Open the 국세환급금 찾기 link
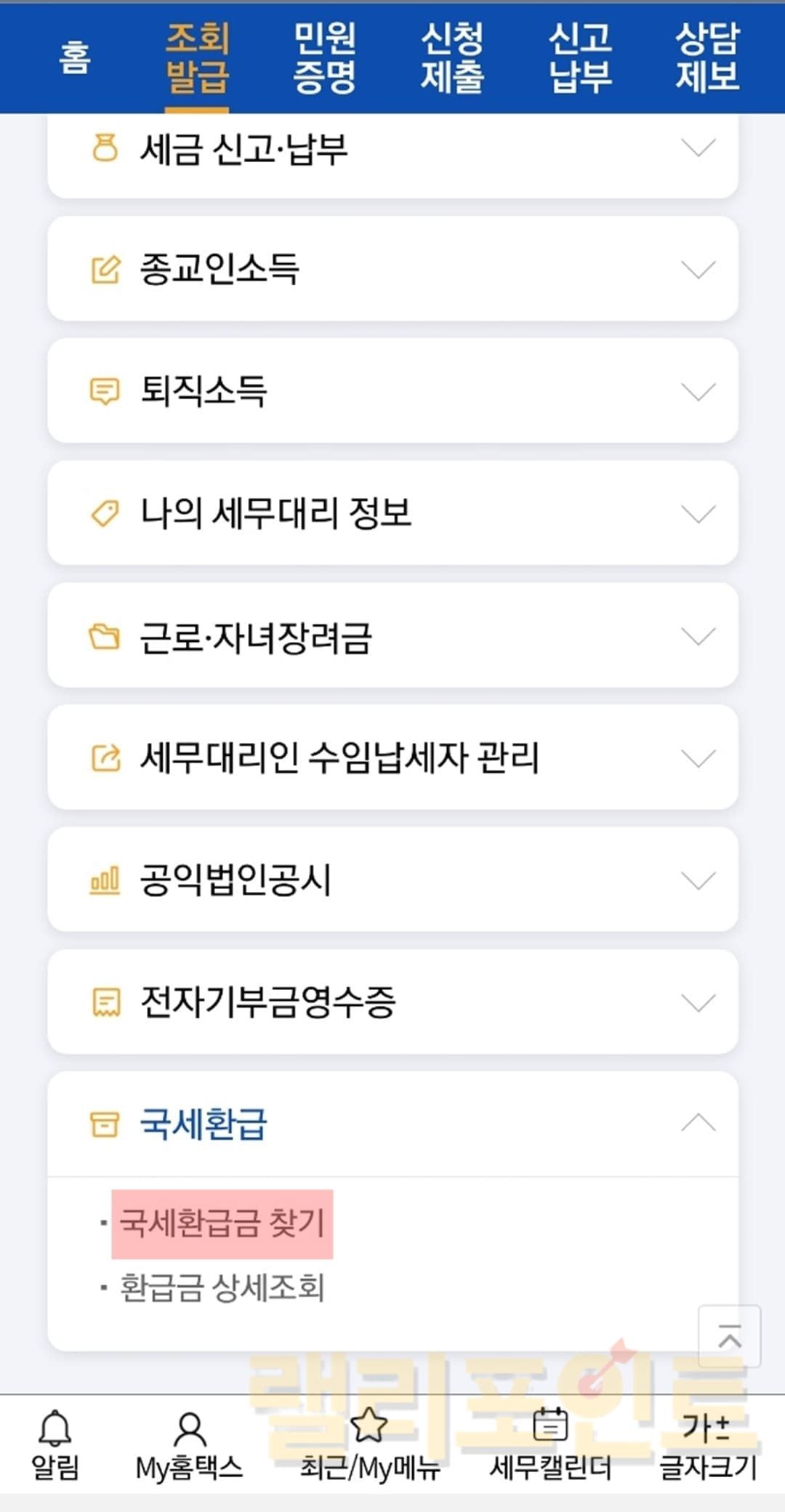The height and width of the screenshot is (1512, 785). pos(222,1223)
